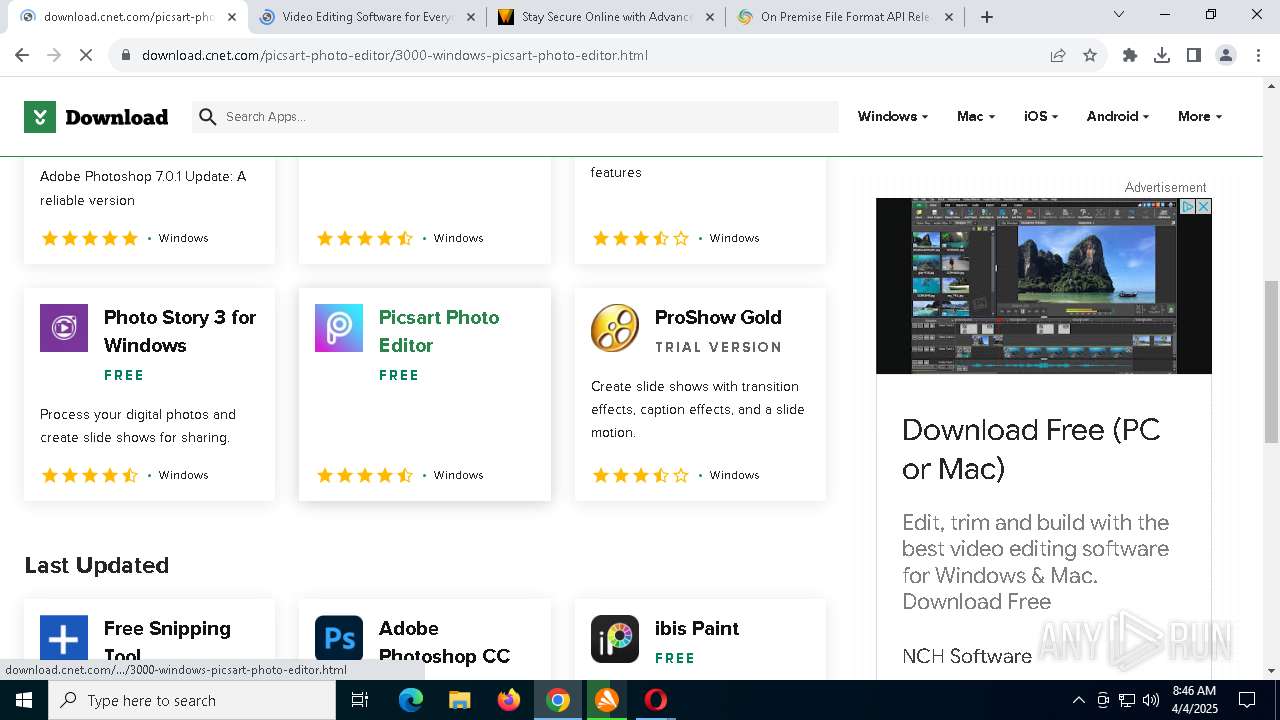
Task: Expand the More dropdown menu
Action: pos(1200,117)
